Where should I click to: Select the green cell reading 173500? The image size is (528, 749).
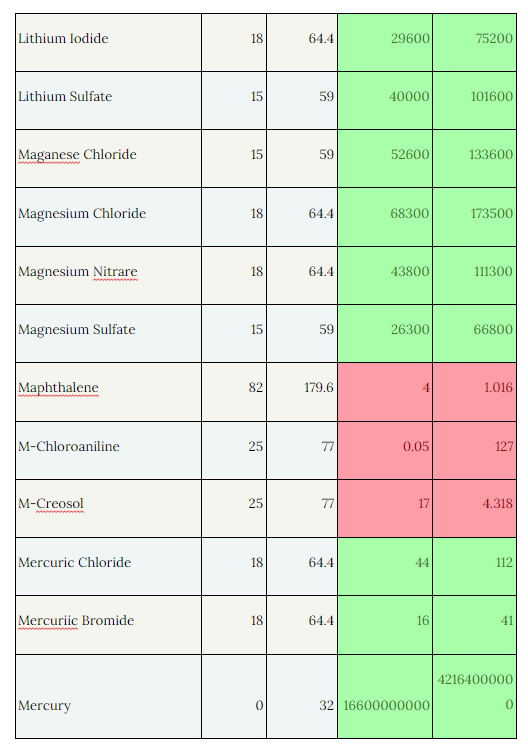[474, 217]
